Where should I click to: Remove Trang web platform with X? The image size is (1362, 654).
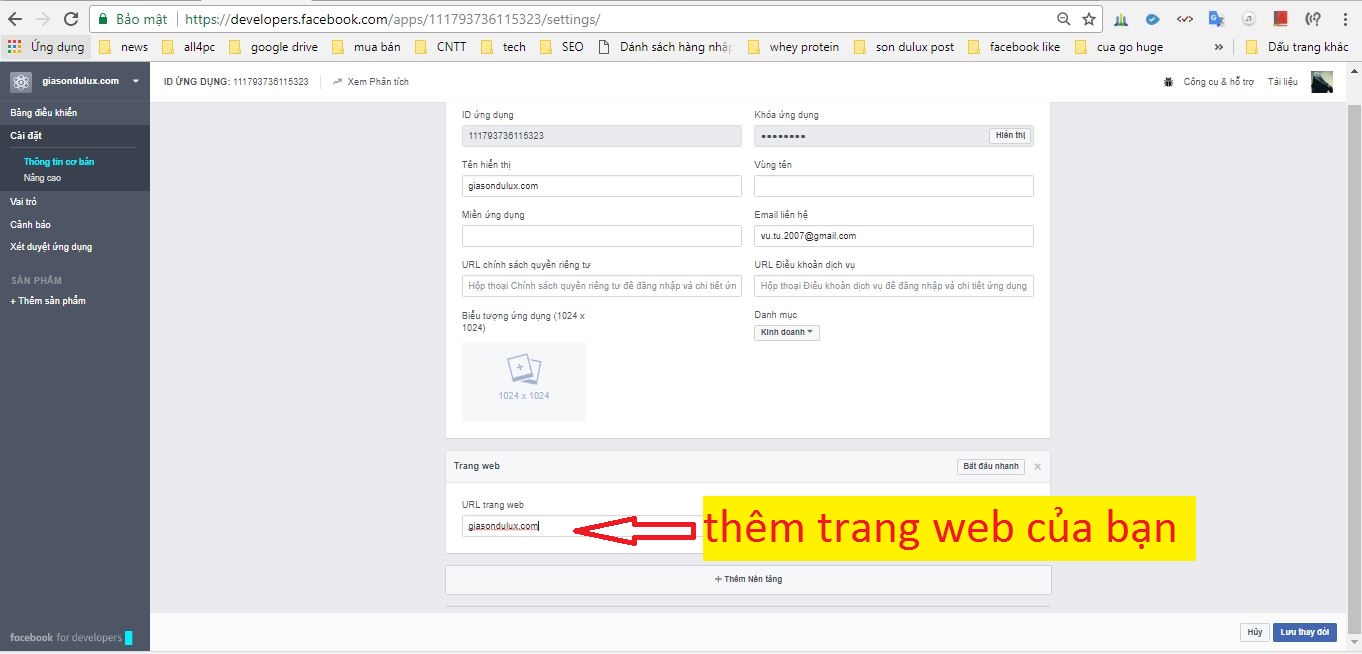point(1037,466)
